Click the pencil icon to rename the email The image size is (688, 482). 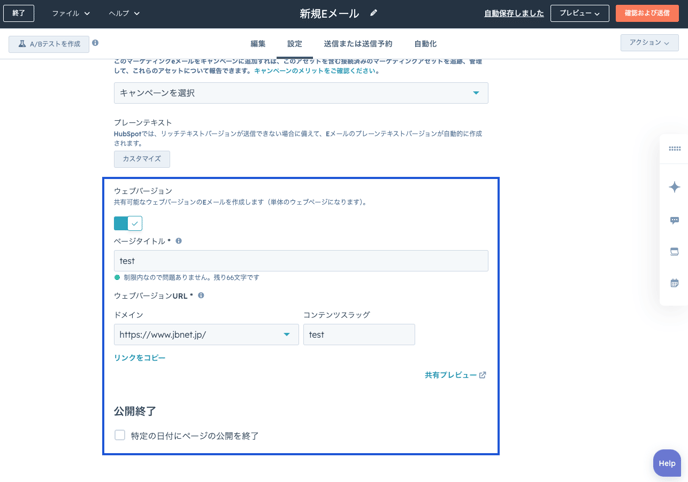pos(374,13)
